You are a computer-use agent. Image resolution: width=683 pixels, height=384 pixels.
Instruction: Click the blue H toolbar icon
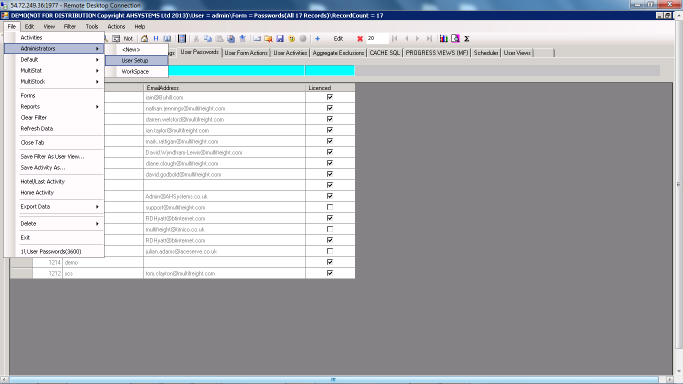click(156, 39)
